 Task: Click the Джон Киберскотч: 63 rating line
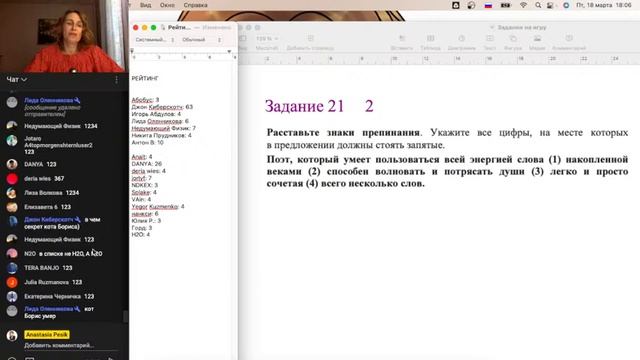(162, 107)
